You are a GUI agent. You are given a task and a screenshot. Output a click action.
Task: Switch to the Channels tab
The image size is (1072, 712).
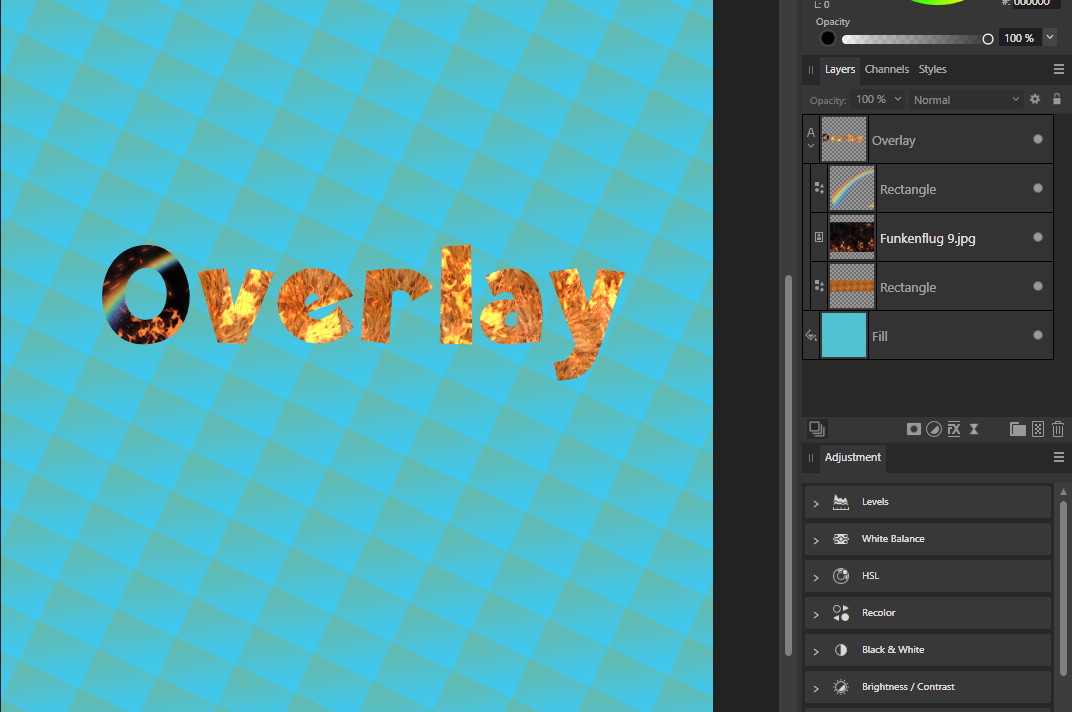886,69
